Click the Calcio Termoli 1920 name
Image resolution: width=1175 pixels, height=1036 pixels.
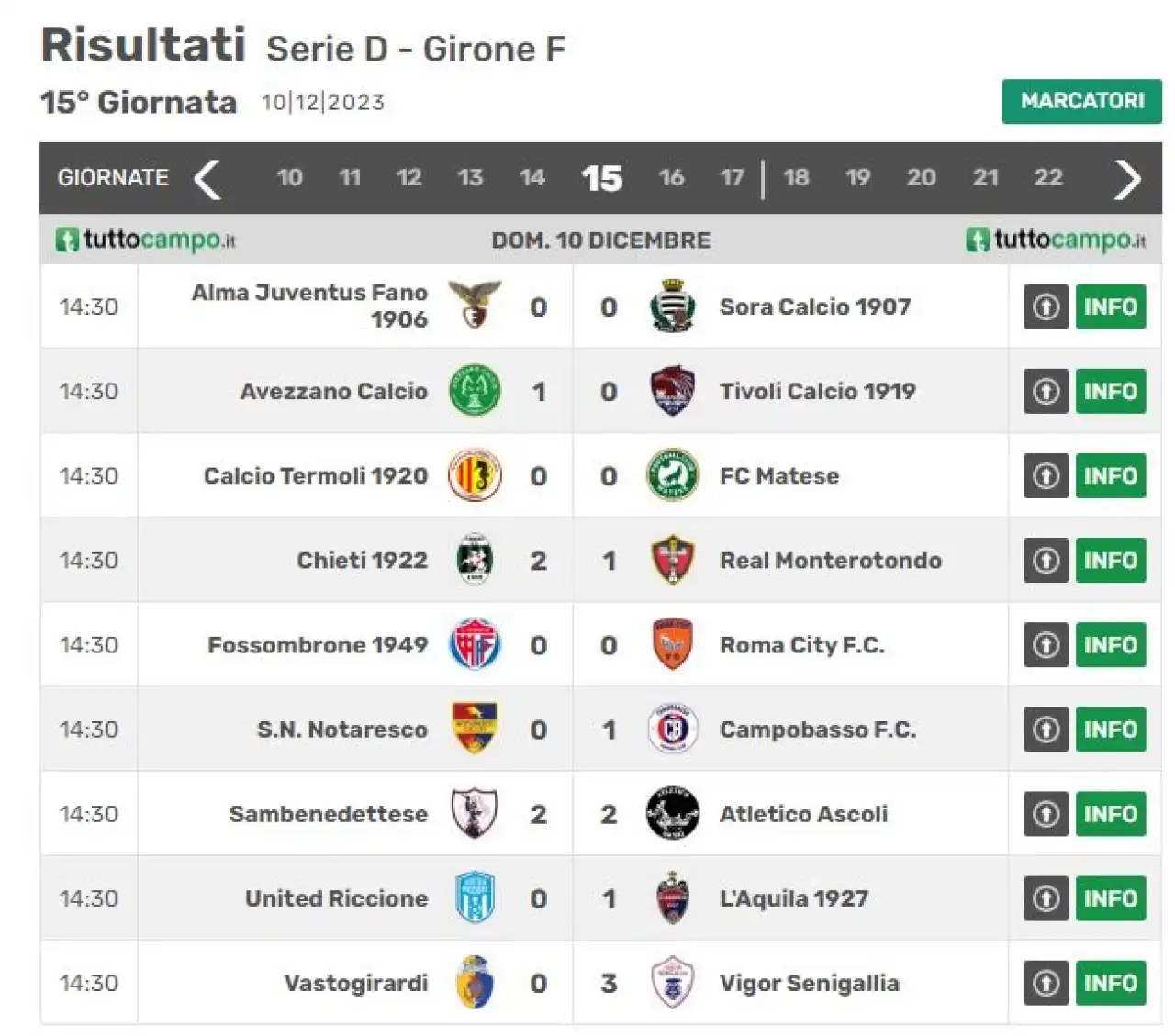315,475
